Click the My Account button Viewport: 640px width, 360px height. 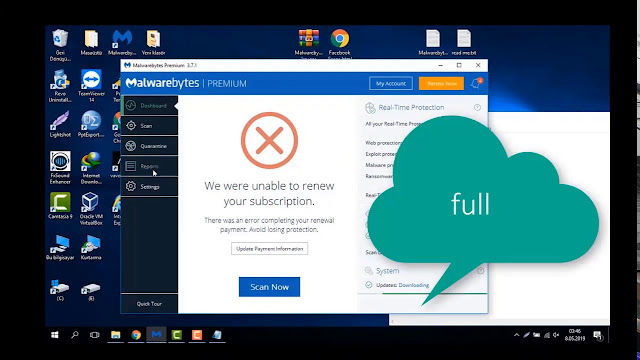point(391,83)
